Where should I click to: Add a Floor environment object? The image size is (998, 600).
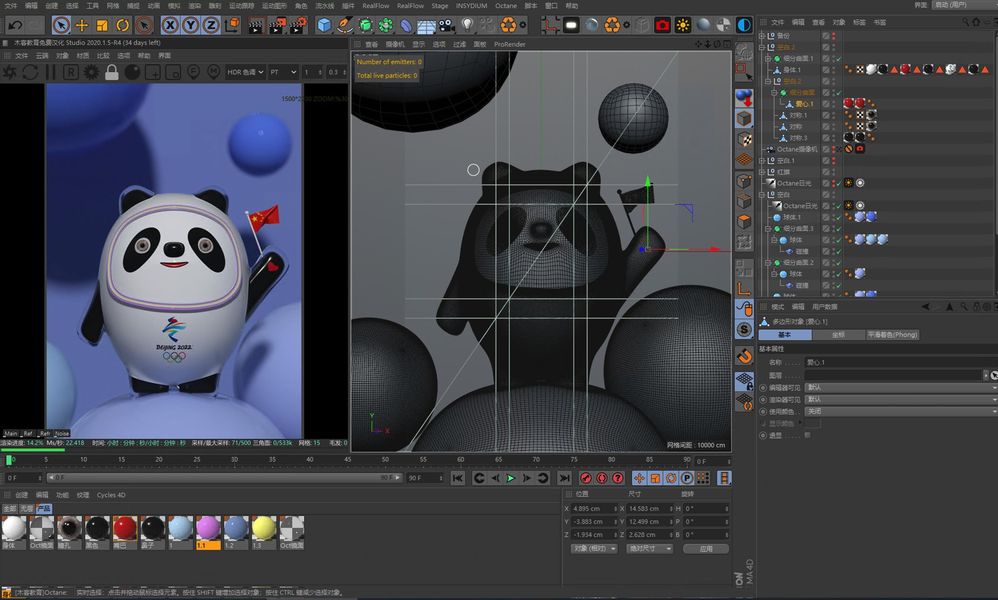[x=426, y=25]
